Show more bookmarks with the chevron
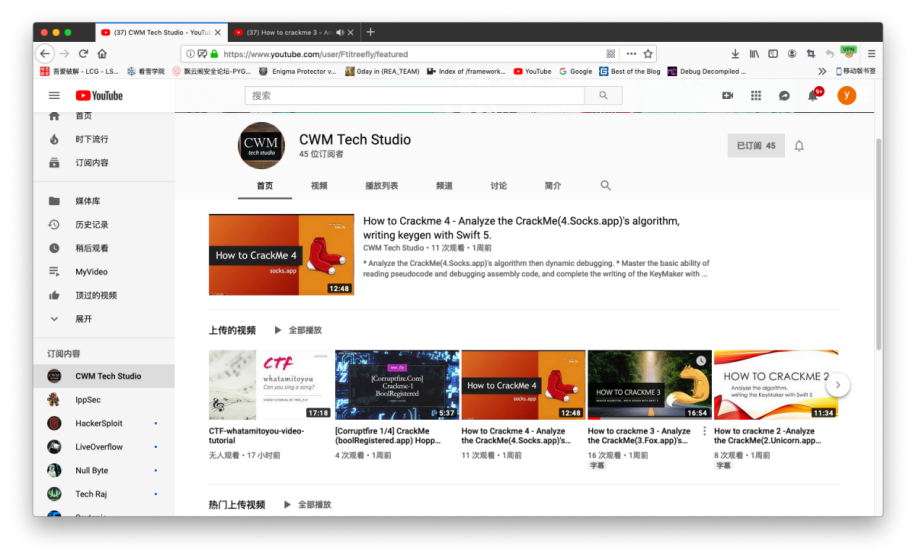The height and width of the screenshot is (560, 916). (x=822, y=71)
